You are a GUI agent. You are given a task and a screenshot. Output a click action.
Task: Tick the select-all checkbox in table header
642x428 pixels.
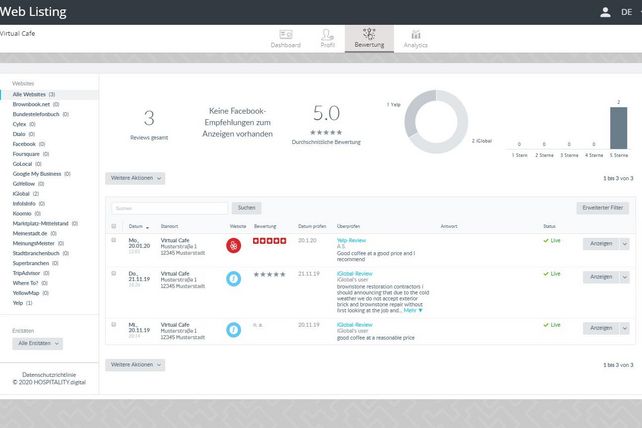tap(114, 226)
